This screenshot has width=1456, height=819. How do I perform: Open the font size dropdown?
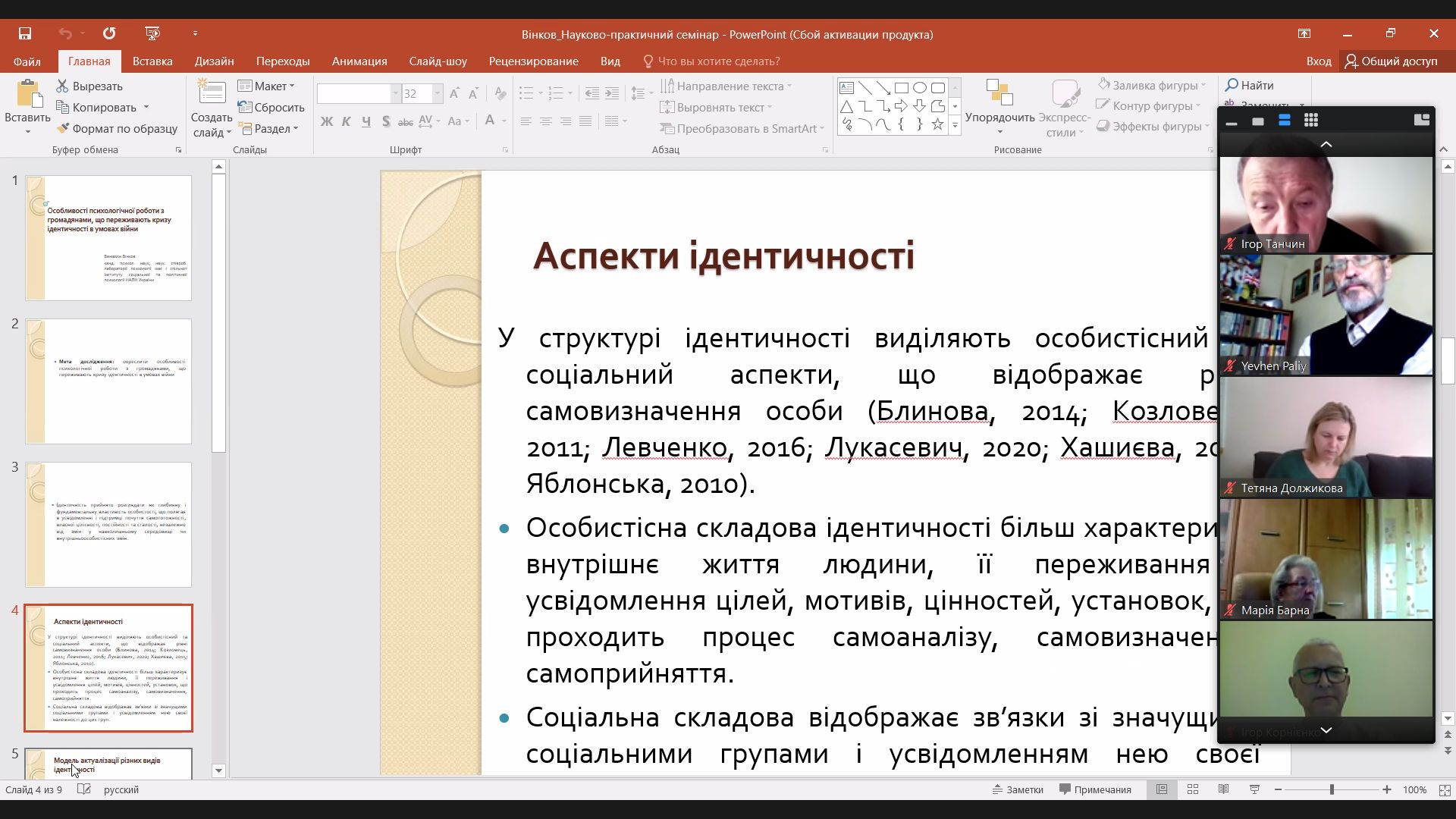coord(438,94)
